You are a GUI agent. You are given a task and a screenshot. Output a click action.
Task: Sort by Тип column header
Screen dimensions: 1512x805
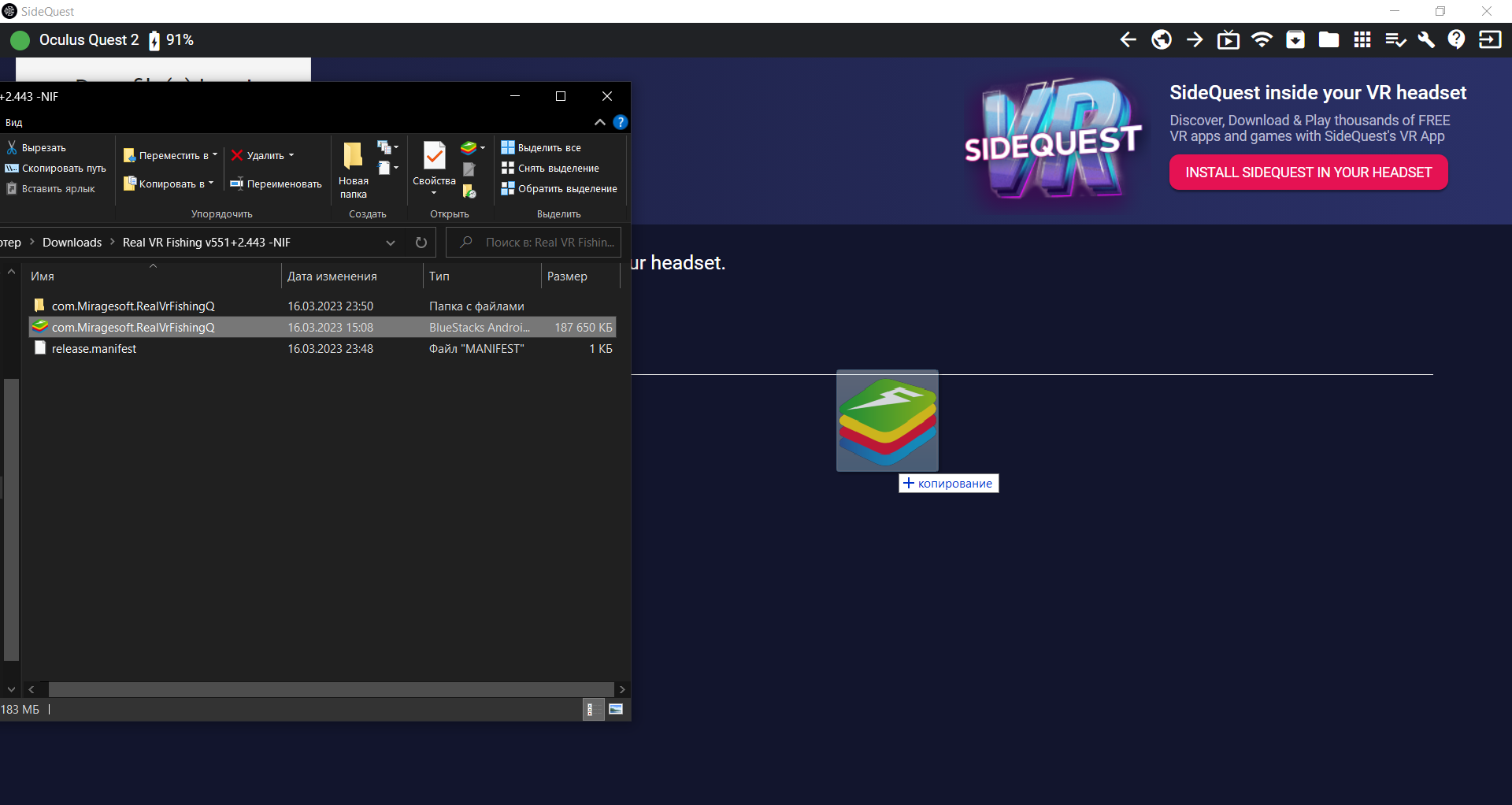[x=482, y=276]
